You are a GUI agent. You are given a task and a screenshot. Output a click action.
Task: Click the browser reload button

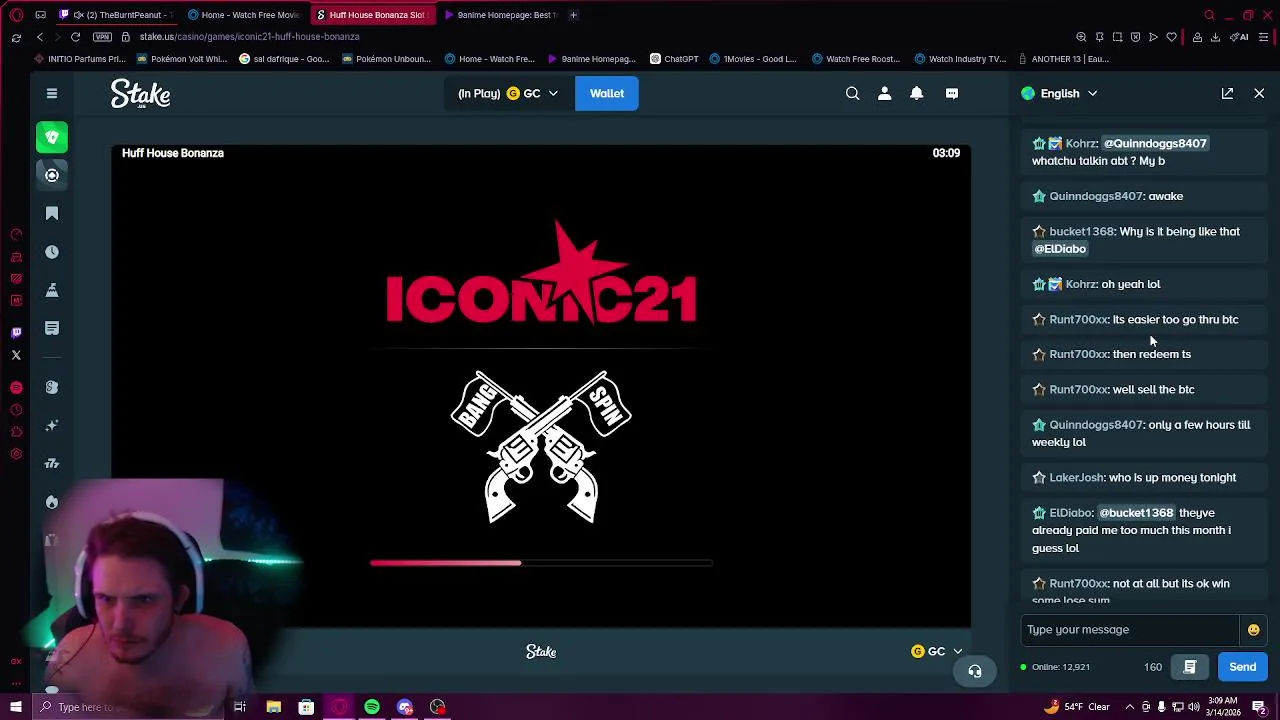click(x=75, y=37)
